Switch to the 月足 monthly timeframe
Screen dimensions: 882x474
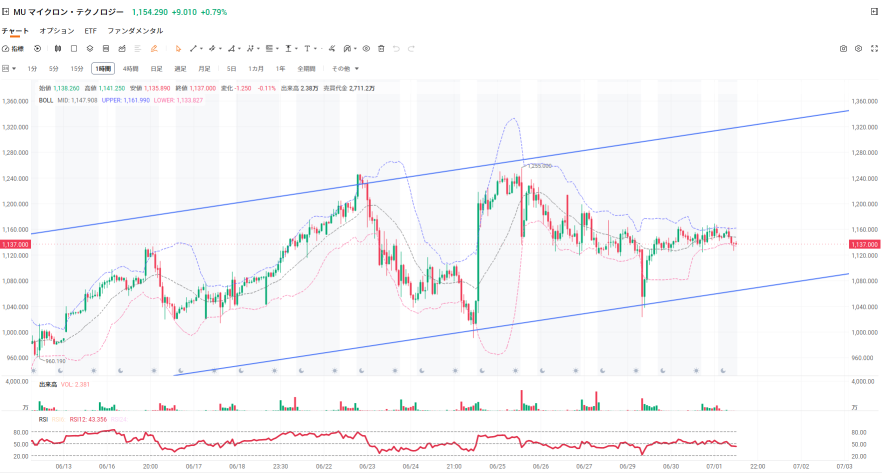pyautogui.click(x=204, y=69)
